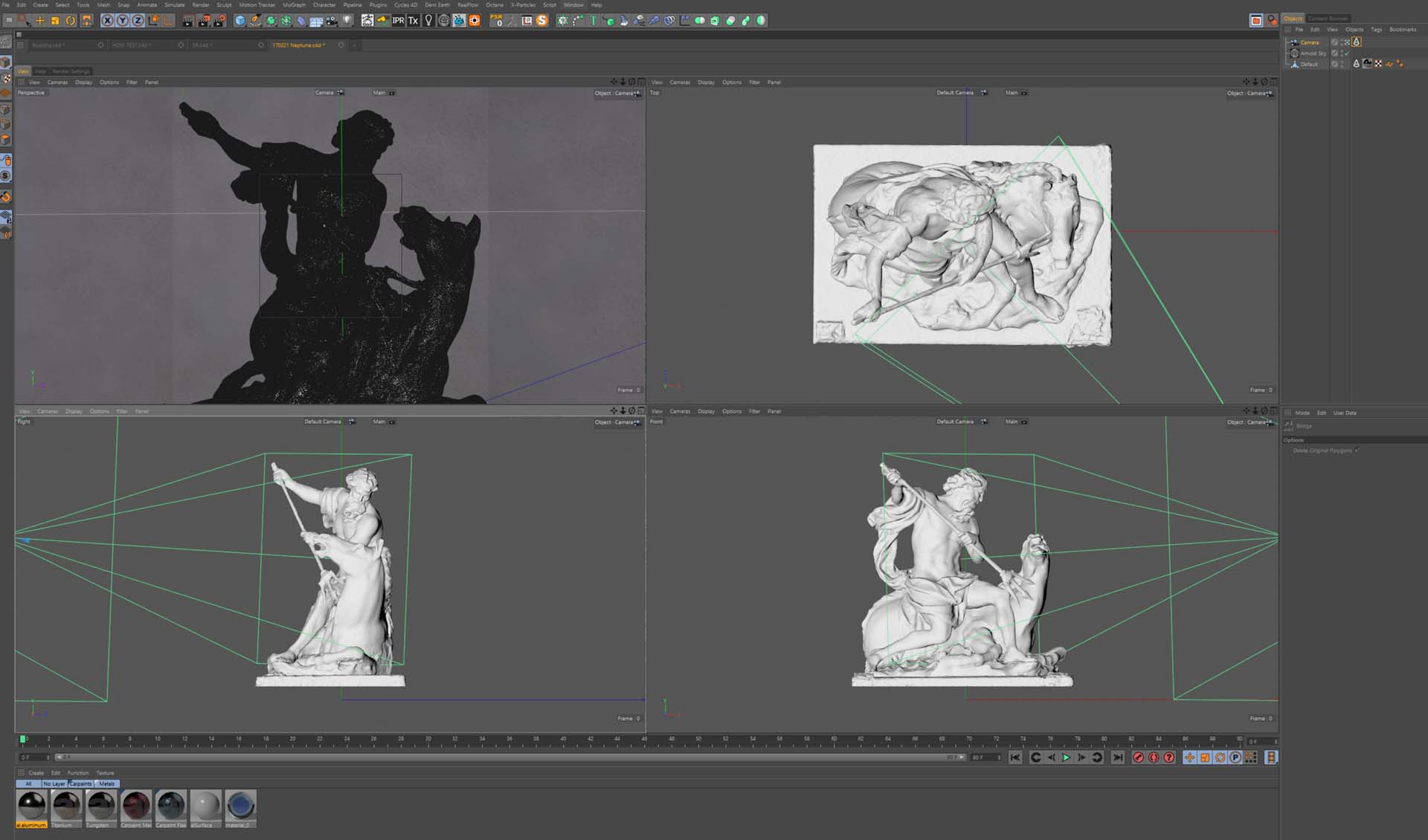Toggle layer checkbox for Camera object

pos(1334,42)
